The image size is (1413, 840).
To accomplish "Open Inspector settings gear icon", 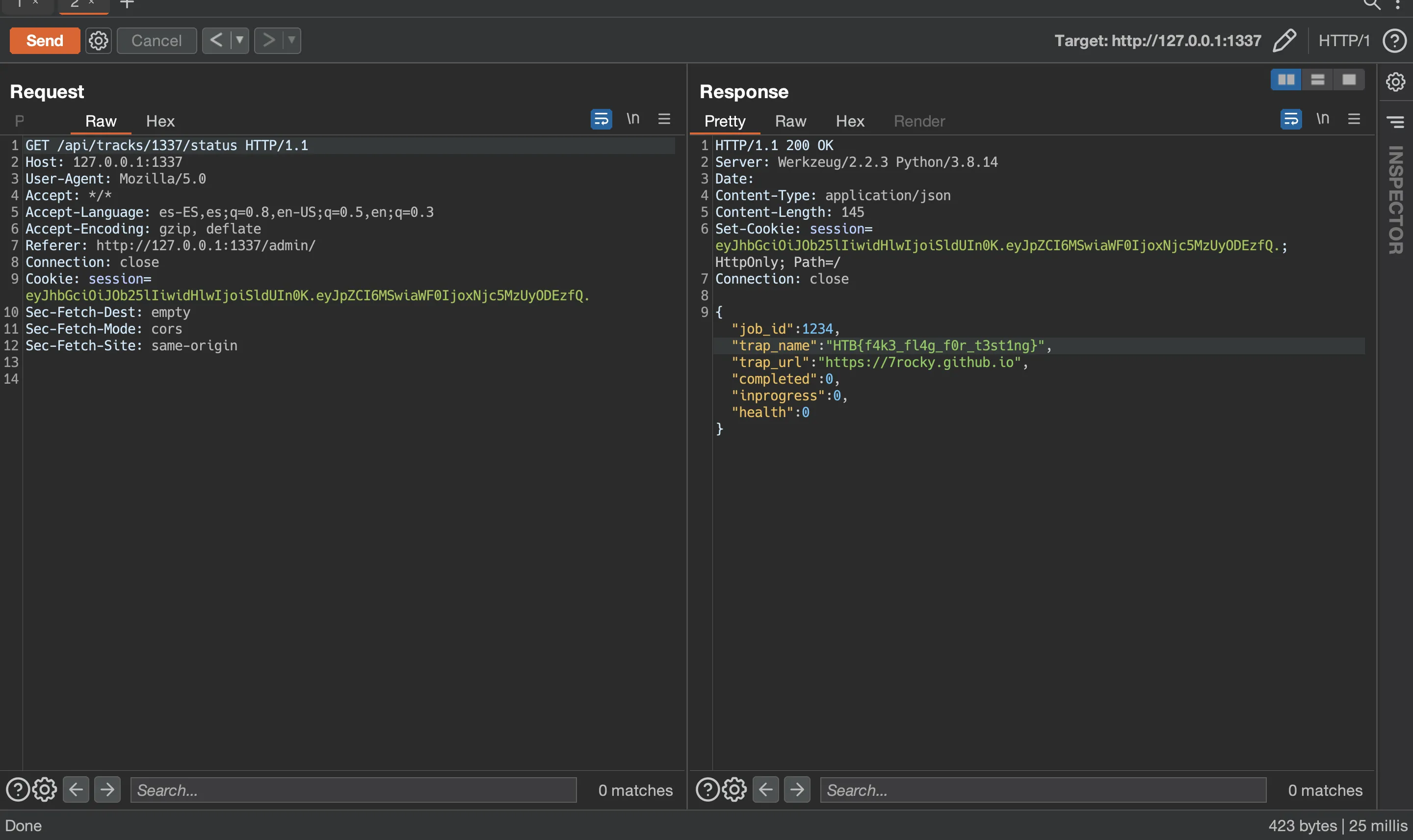I will coord(1395,81).
